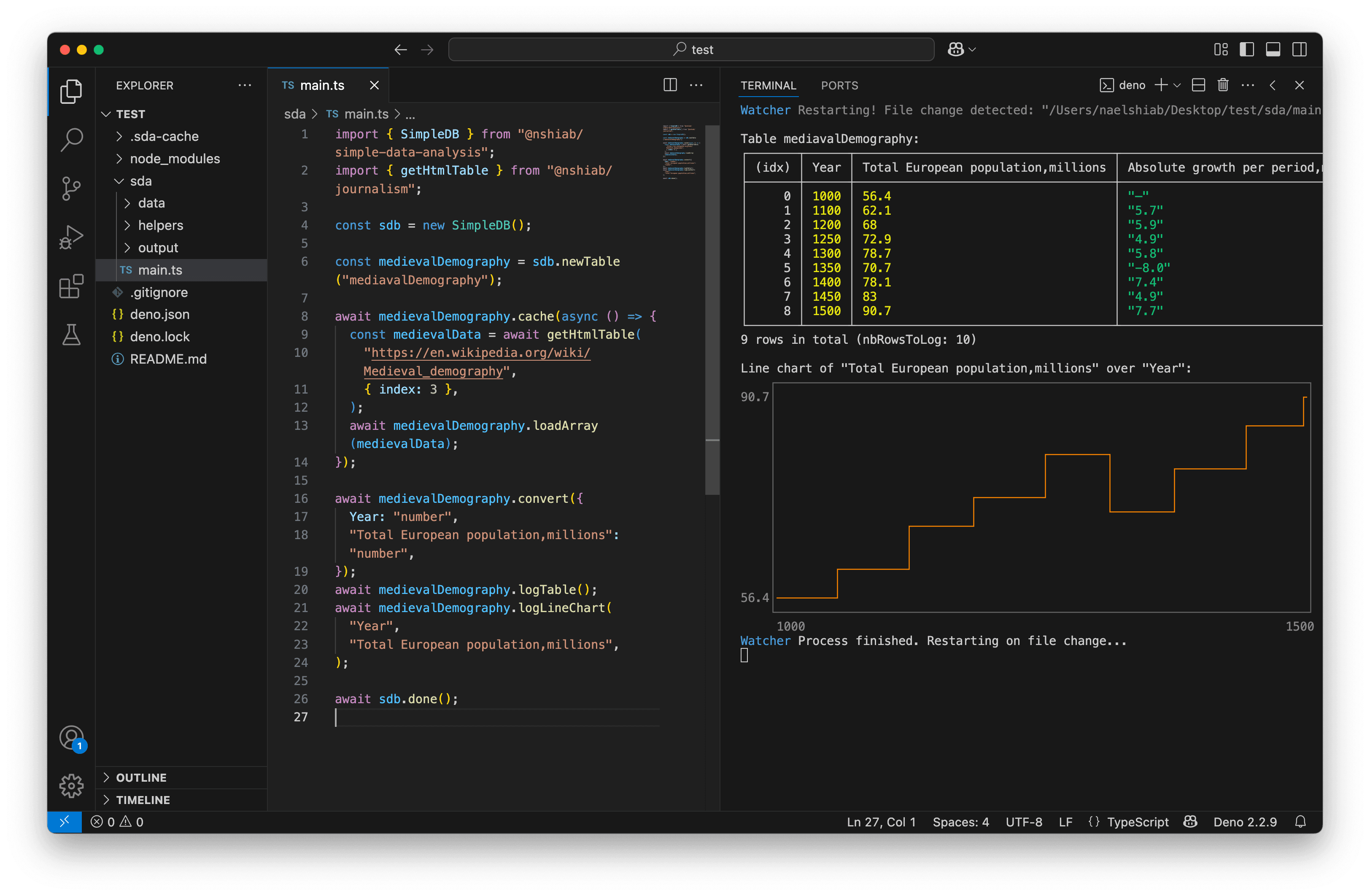This screenshot has width=1370, height=896.
Task: Open the Testing flask view
Action: [71, 335]
